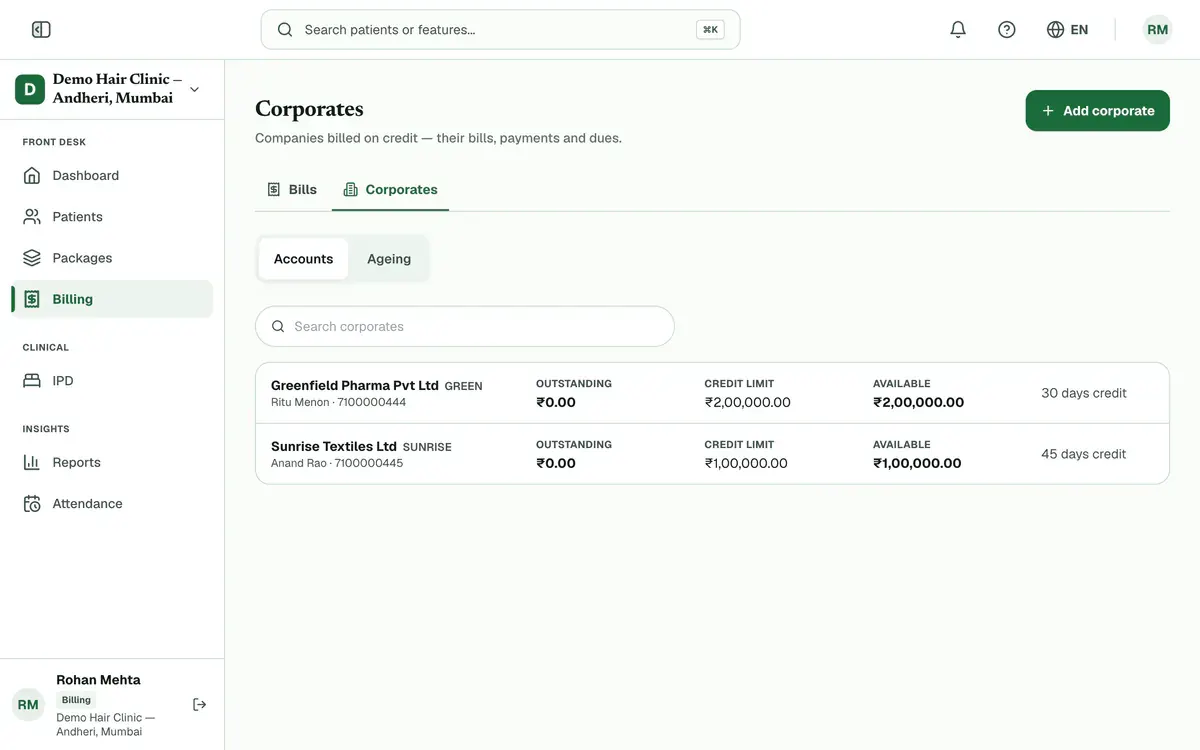Image resolution: width=1200 pixels, height=750 pixels.
Task: Go to Attendance page
Action: click(x=112, y=504)
